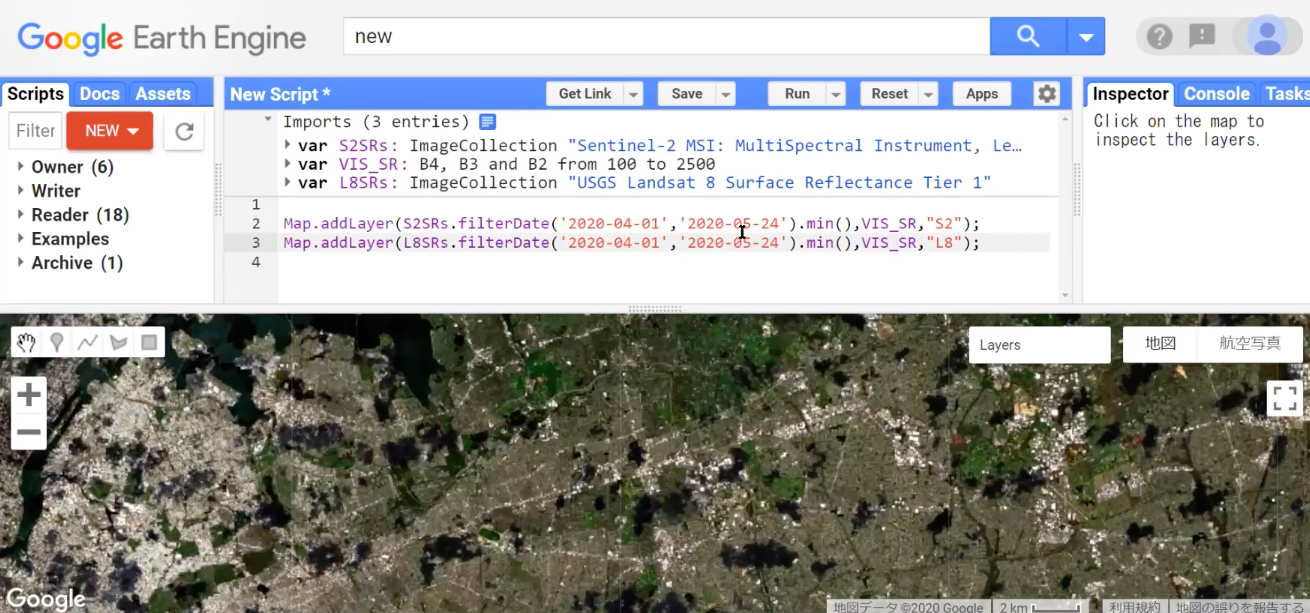Screen dimensions: 1310x613
Task: Run the script
Action: pyautogui.click(x=797, y=94)
